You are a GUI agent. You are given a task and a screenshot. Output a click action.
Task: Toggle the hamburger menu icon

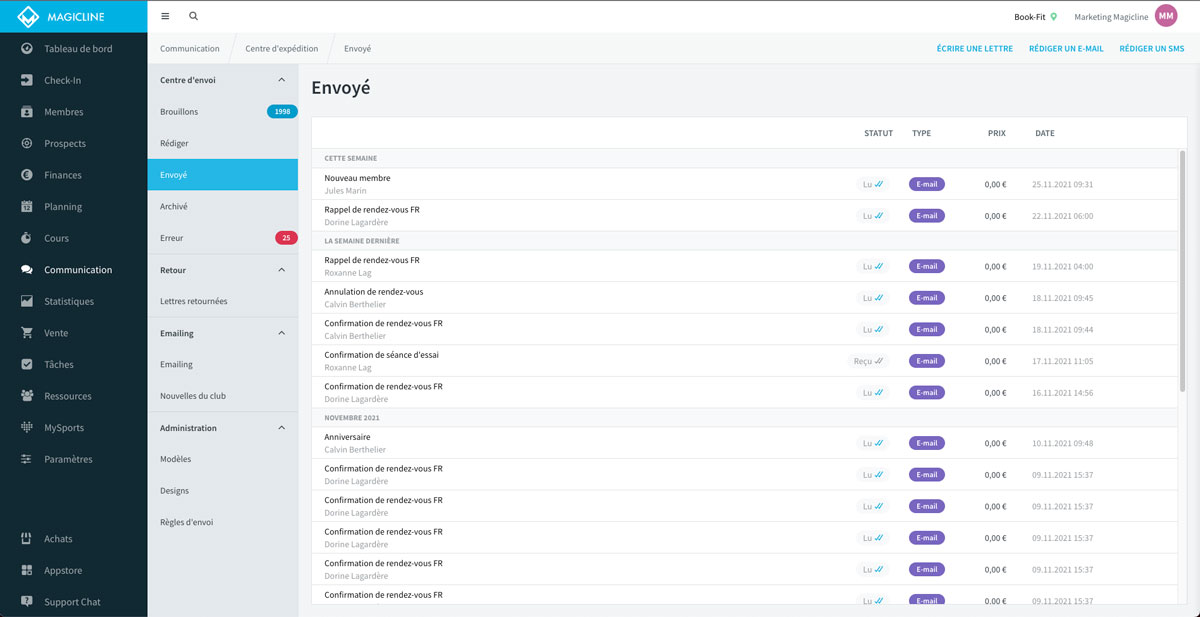tap(165, 16)
